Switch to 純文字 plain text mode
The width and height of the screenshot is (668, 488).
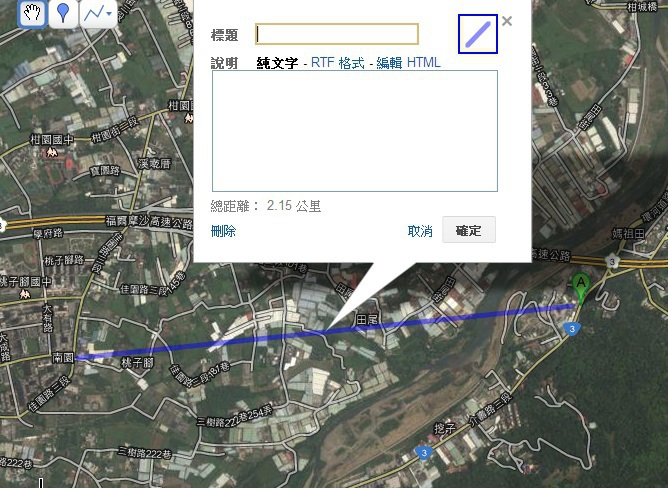(x=277, y=63)
